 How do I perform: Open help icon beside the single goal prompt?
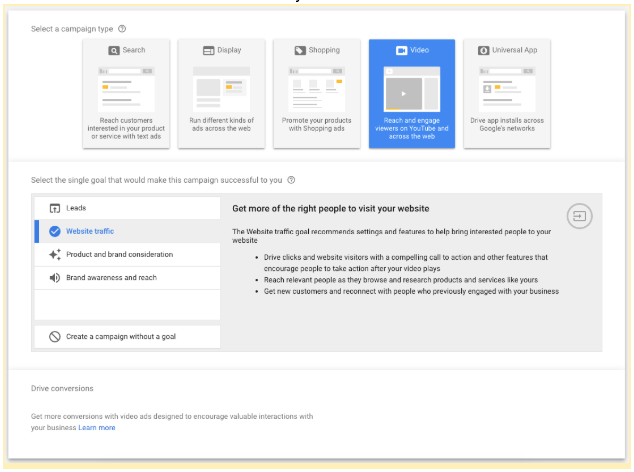click(x=291, y=180)
